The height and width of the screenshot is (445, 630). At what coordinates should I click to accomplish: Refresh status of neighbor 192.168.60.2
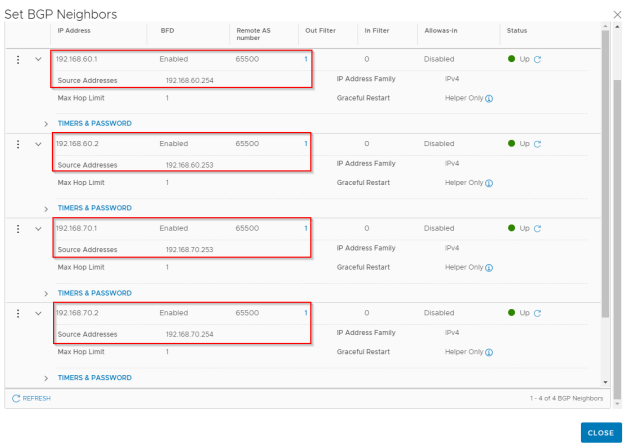[537, 144]
